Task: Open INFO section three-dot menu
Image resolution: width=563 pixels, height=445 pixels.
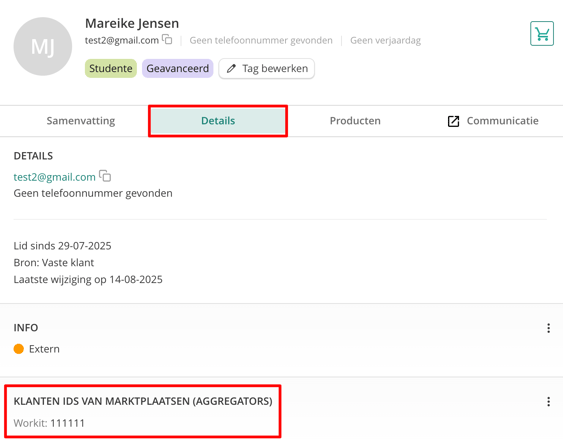Action: [x=548, y=328]
